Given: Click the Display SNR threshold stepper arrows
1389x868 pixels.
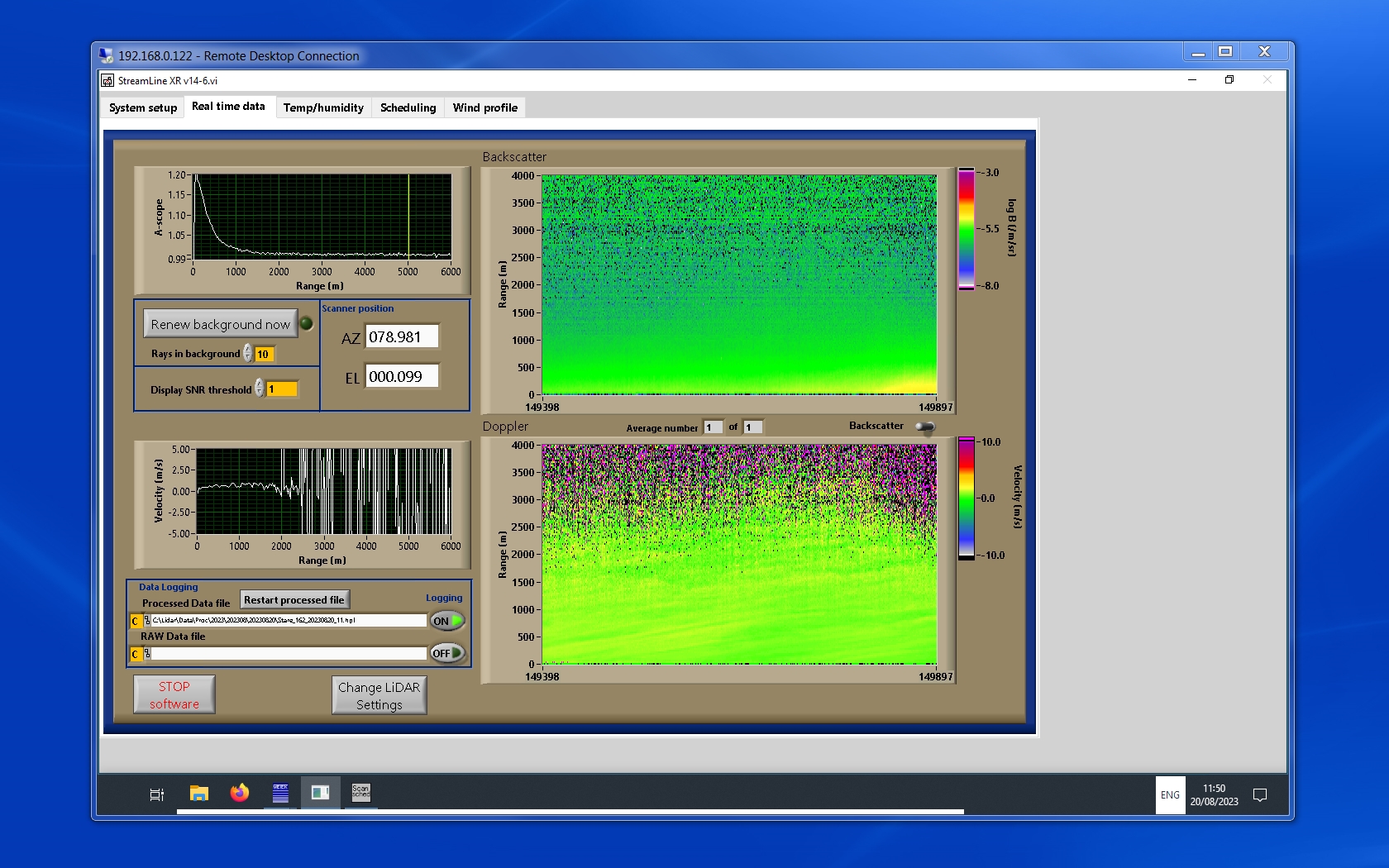Looking at the screenshot, I should pyautogui.click(x=260, y=389).
